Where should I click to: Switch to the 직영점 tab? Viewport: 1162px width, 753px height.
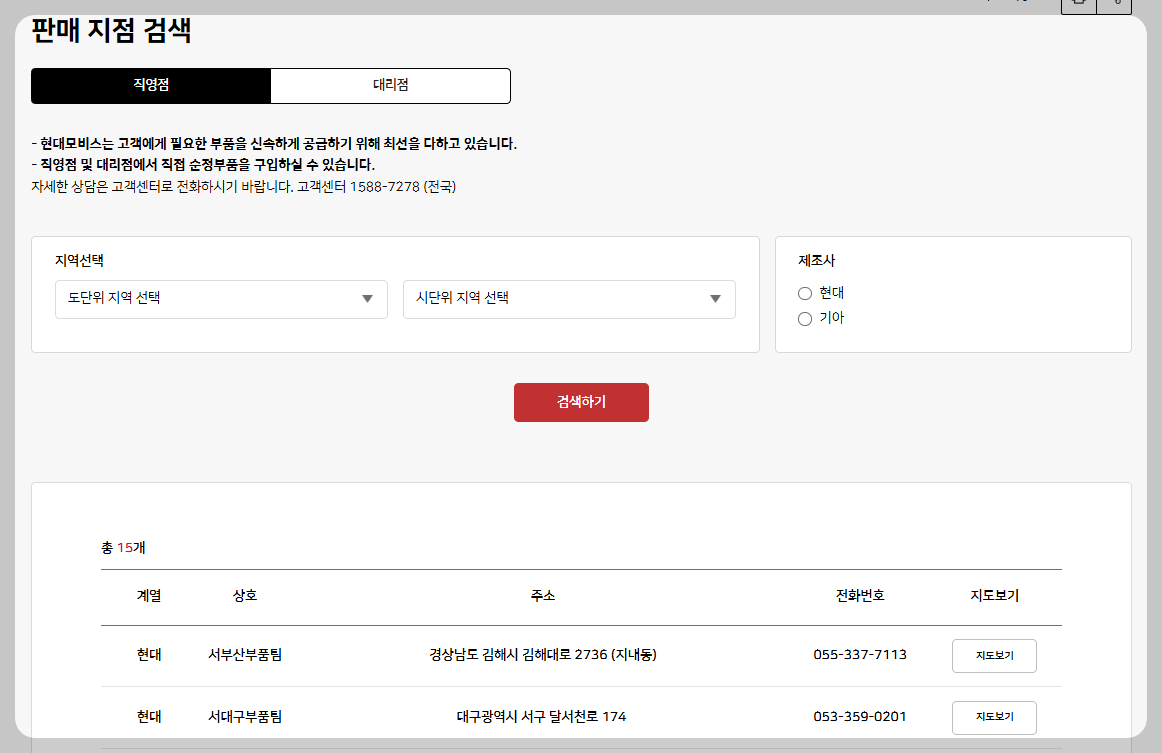(x=151, y=85)
